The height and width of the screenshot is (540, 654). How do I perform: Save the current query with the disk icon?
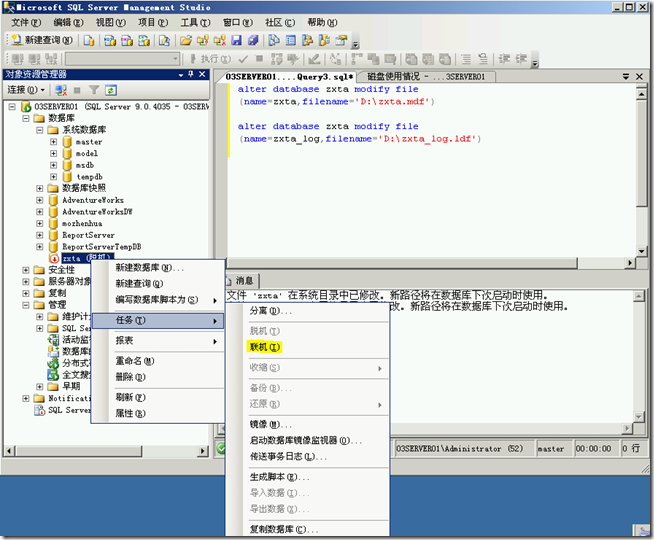coord(236,40)
